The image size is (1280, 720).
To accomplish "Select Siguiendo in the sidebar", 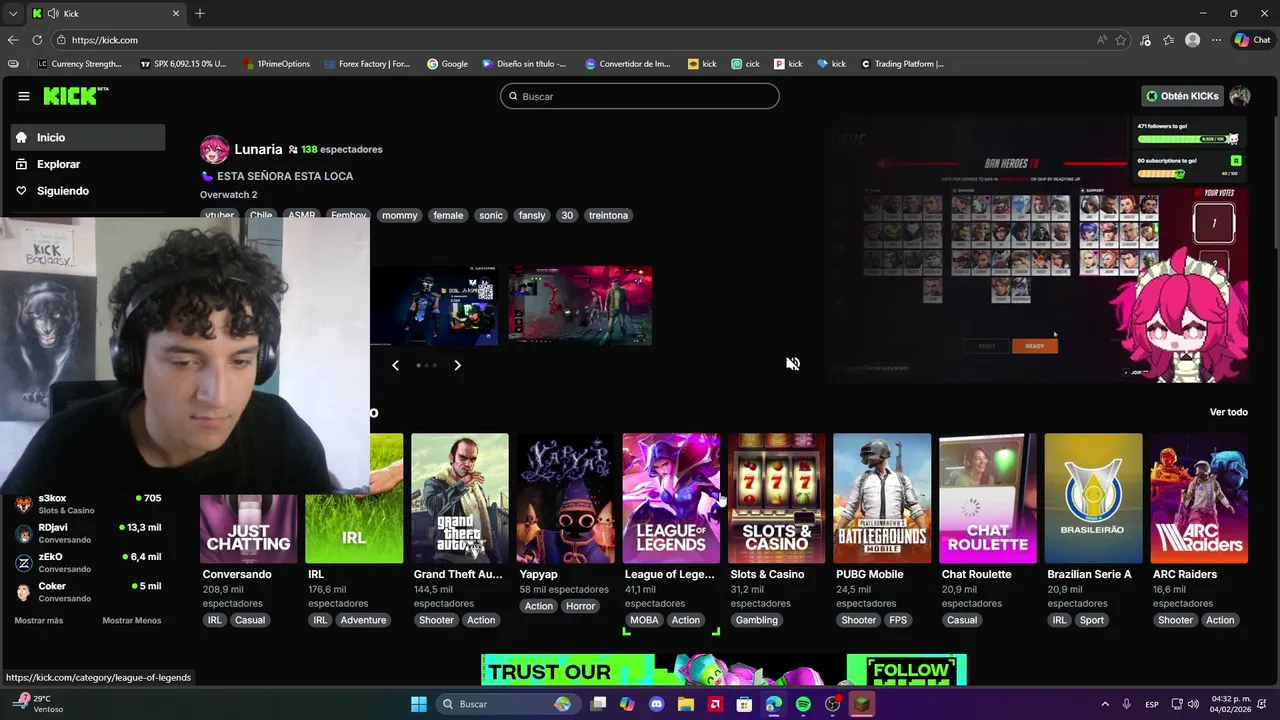I will click(88, 191).
